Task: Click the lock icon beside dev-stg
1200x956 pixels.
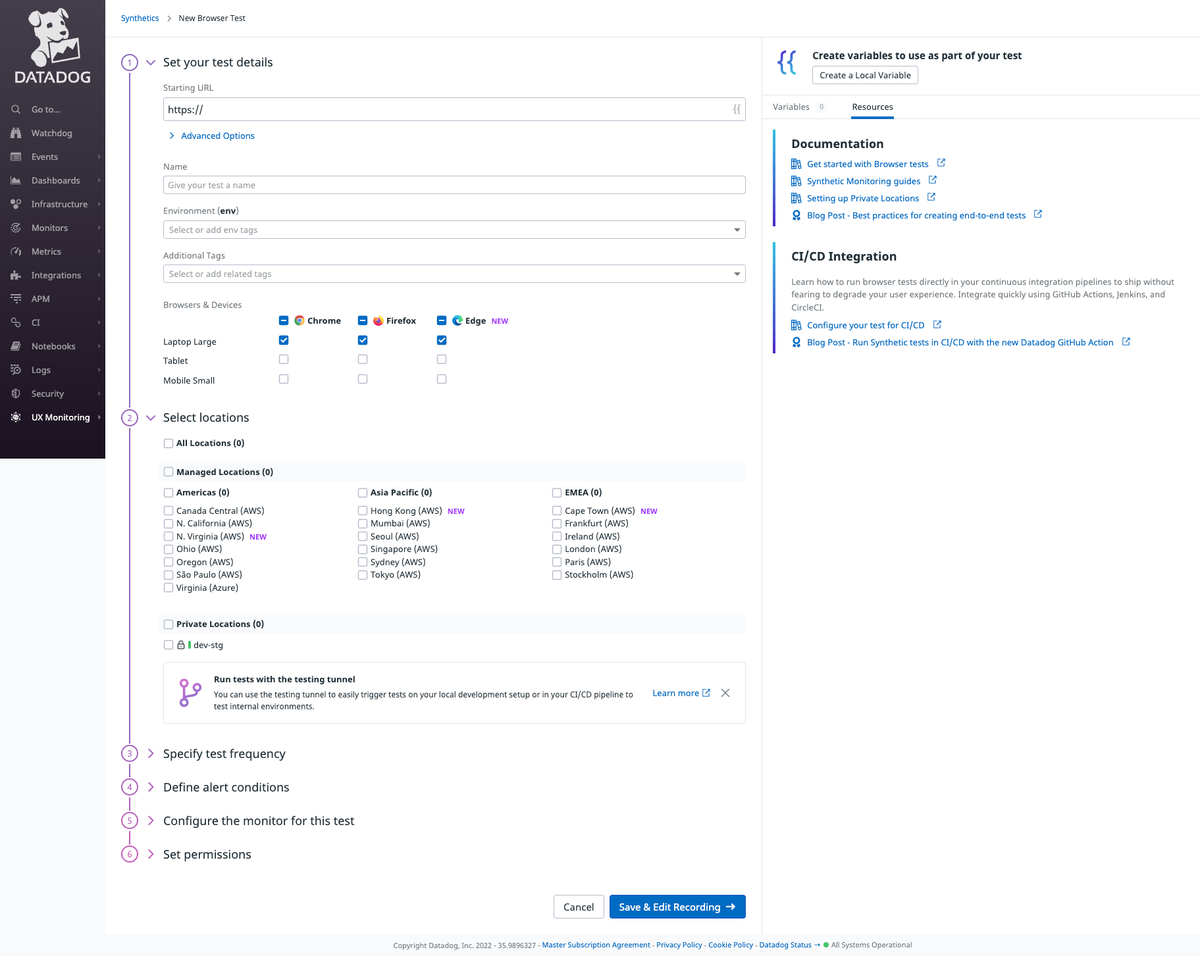Action: click(x=181, y=645)
